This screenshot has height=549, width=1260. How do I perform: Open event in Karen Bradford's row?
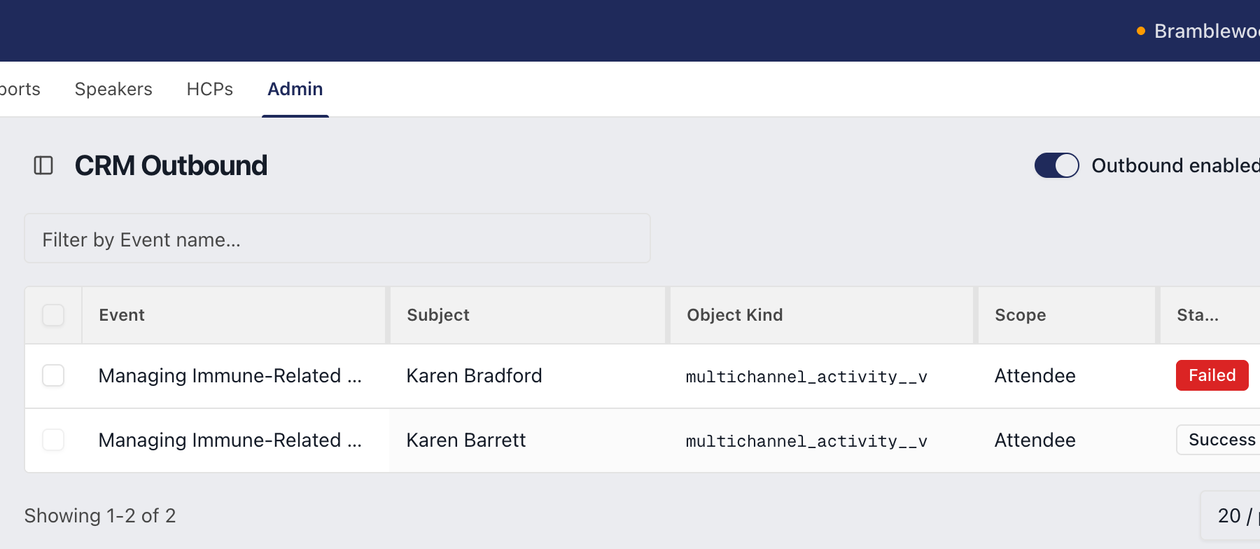pos(230,376)
